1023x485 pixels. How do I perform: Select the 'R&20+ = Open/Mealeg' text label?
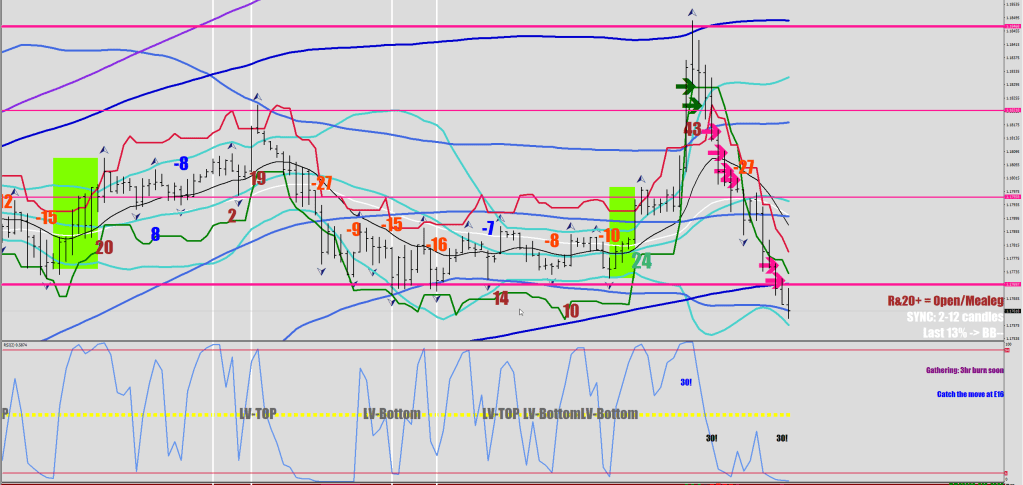coord(943,300)
